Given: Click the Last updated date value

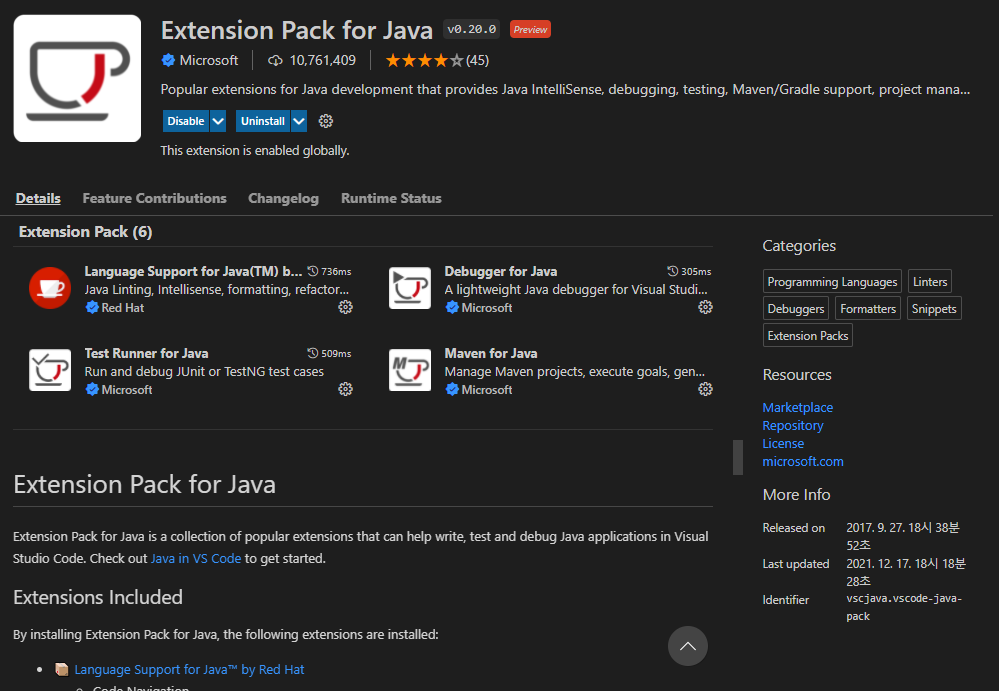Looking at the screenshot, I should click(x=906, y=572).
